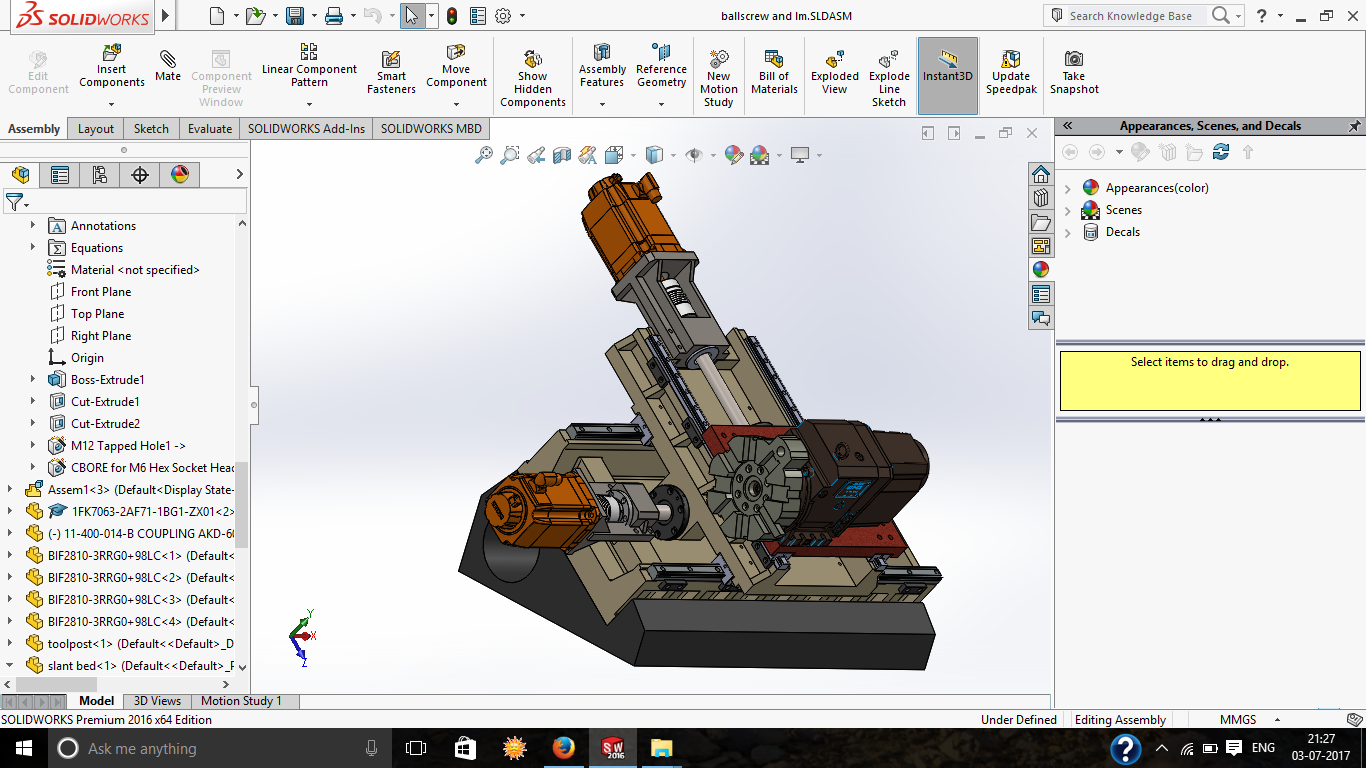Collapse the Appearances task pane
This screenshot has height=768, width=1366.
[x=1067, y=126]
